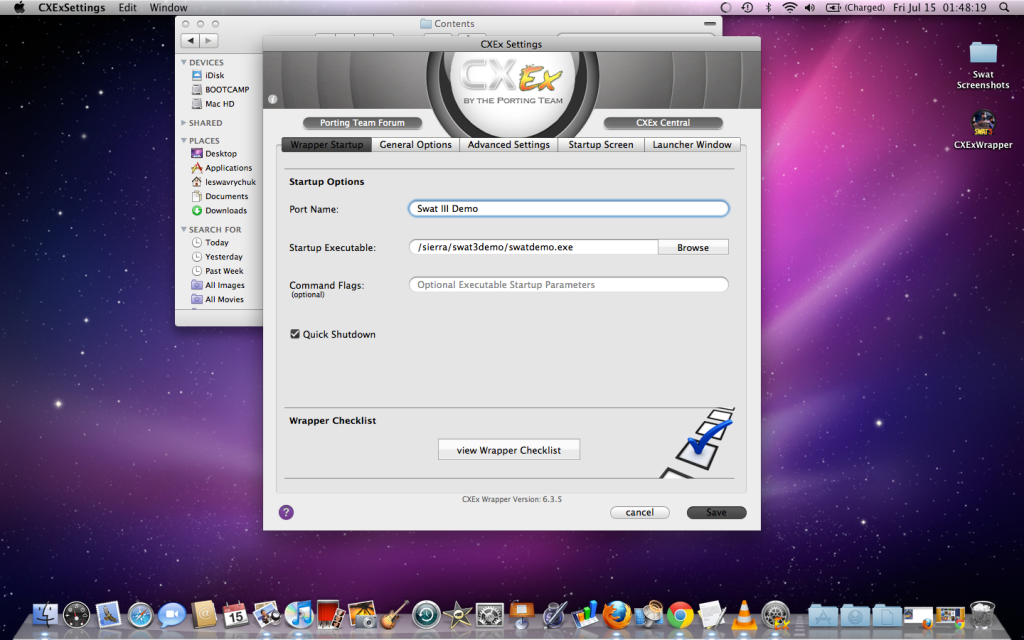Open the CXExSettings application menu
Viewport: 1024px width, 640px height.
pyautogui.click(x=72, y=8)
